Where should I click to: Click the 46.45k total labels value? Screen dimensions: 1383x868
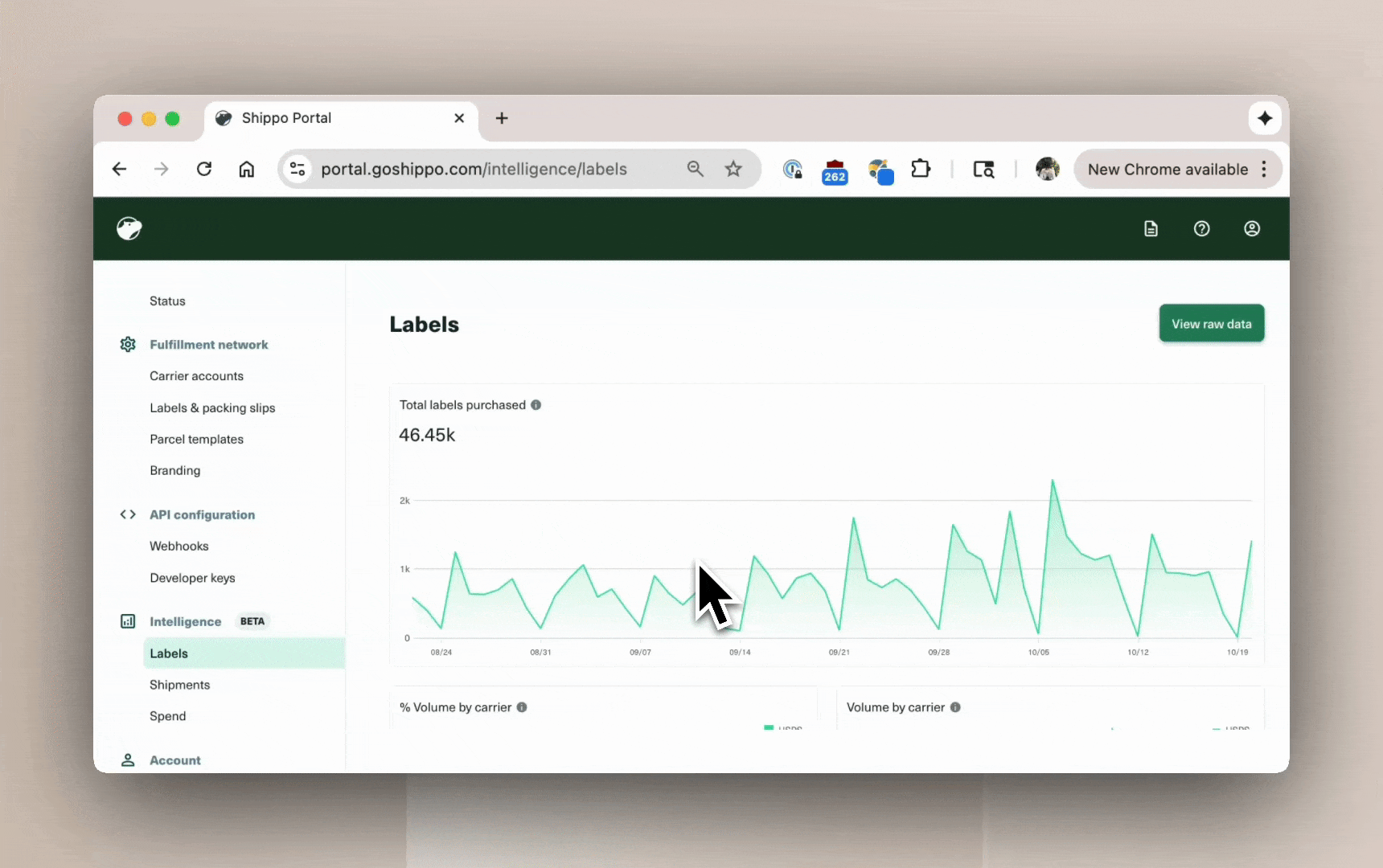tap(427, 435)
